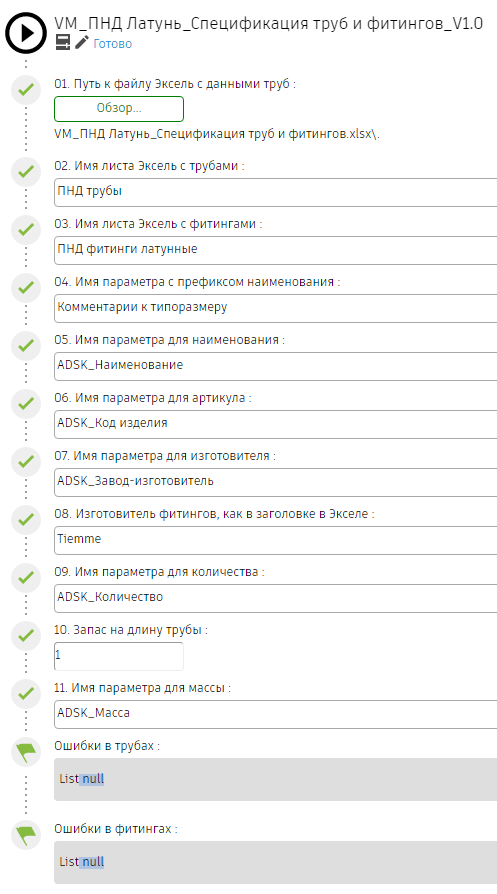497x894 pixels.
Task: Focus the ADSK_Наименование input field
Action: click(276, 366)
